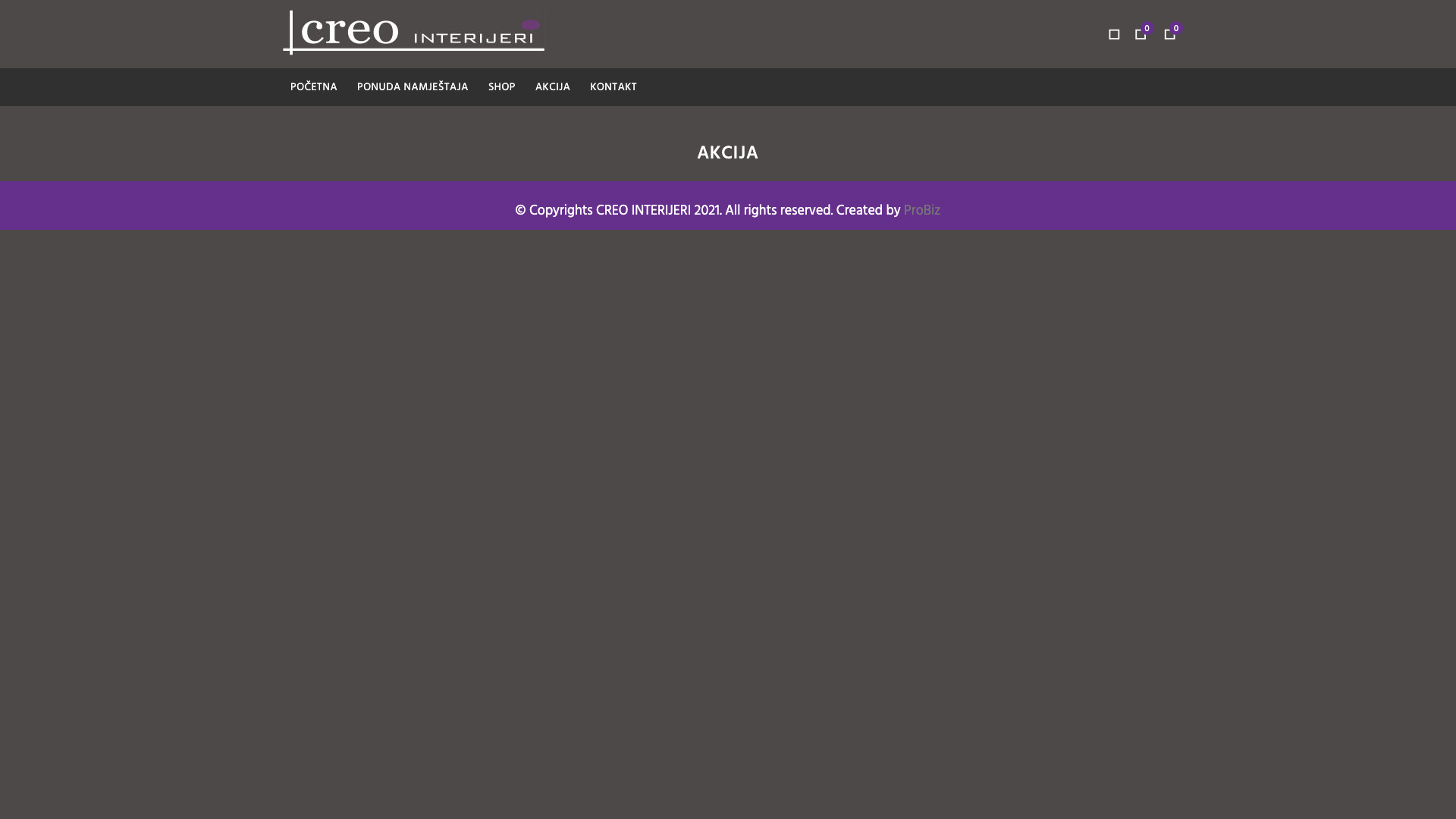This screenshot has width=1456, height=819.
Task: Click the 'All rights reserved' footer text
Action: (778, 211)
